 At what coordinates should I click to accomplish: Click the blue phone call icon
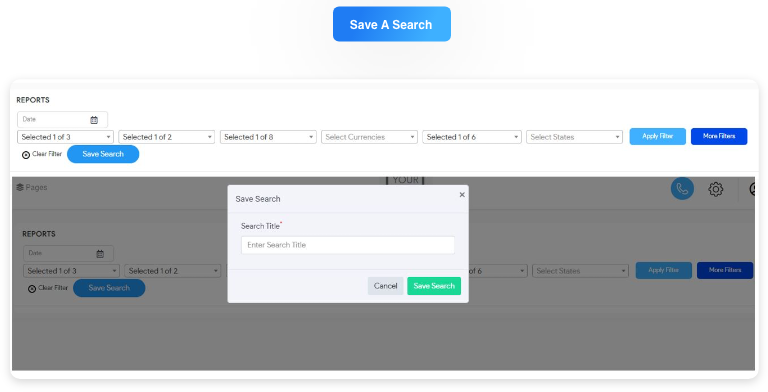coord(682,189)
